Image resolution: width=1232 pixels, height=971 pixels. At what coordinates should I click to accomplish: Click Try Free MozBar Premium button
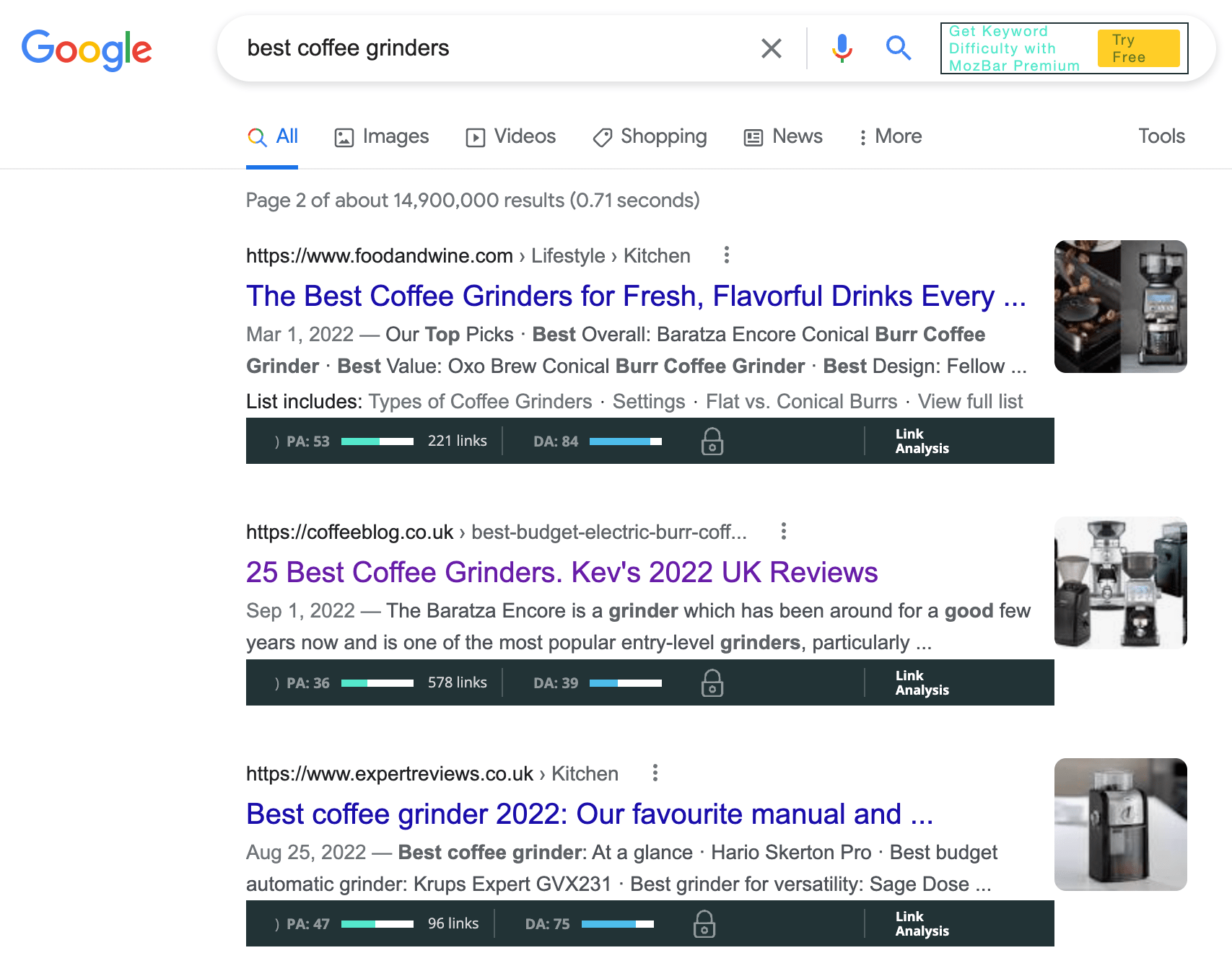(1138, 48)
